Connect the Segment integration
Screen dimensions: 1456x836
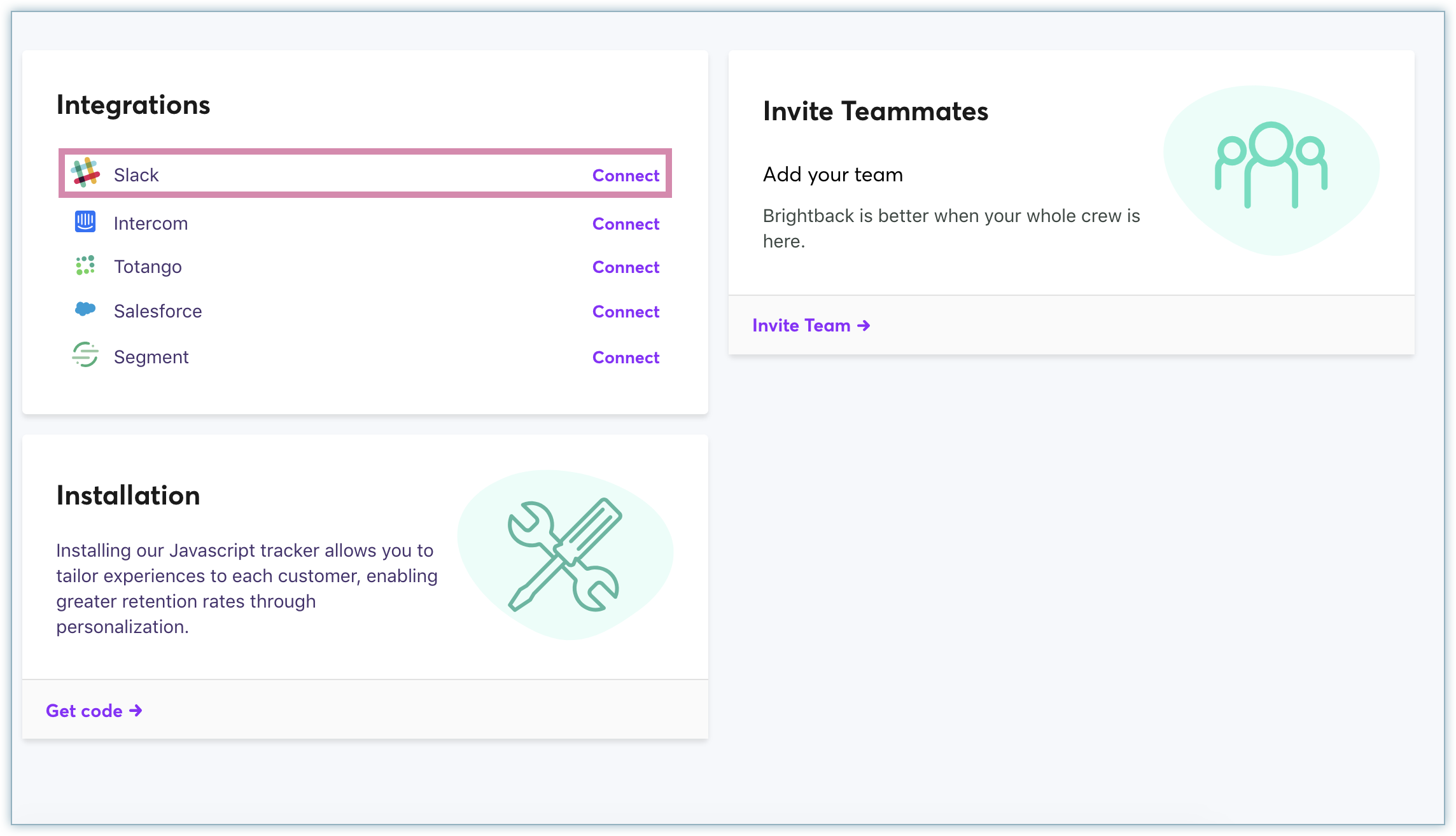pyautogui.click(x=626, y=358)
